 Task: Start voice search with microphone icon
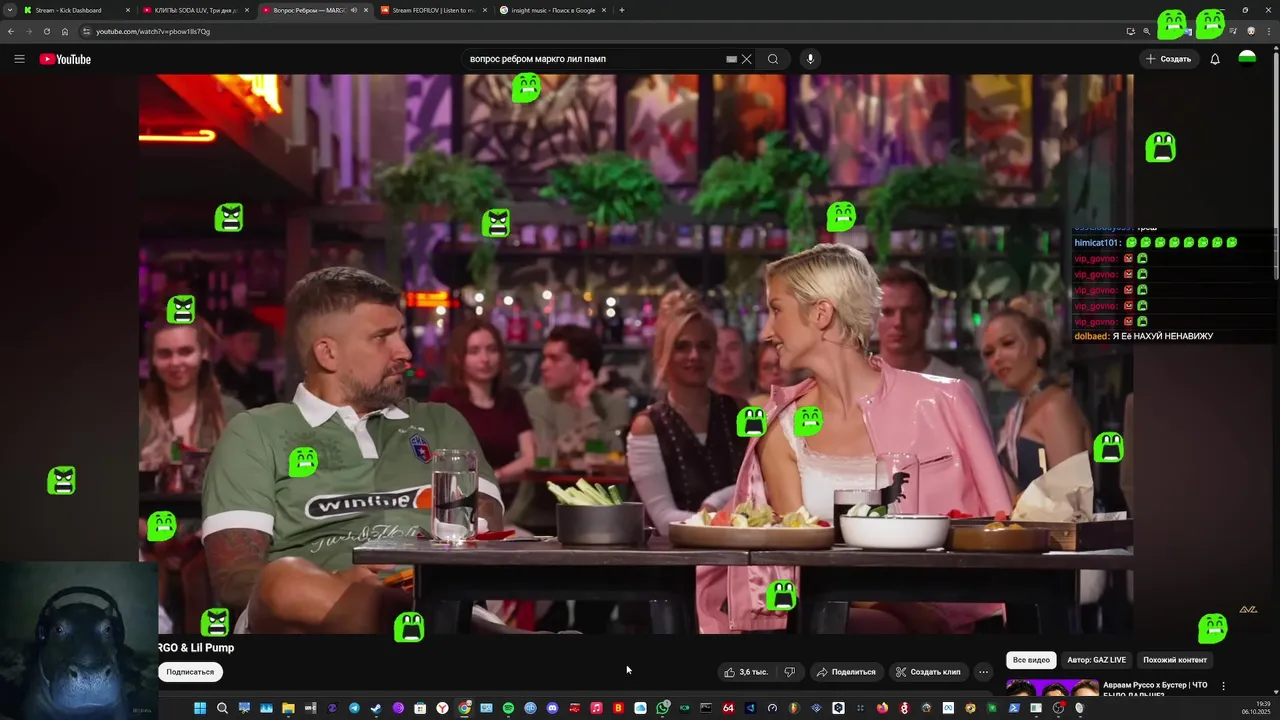(x=810, y=59)
